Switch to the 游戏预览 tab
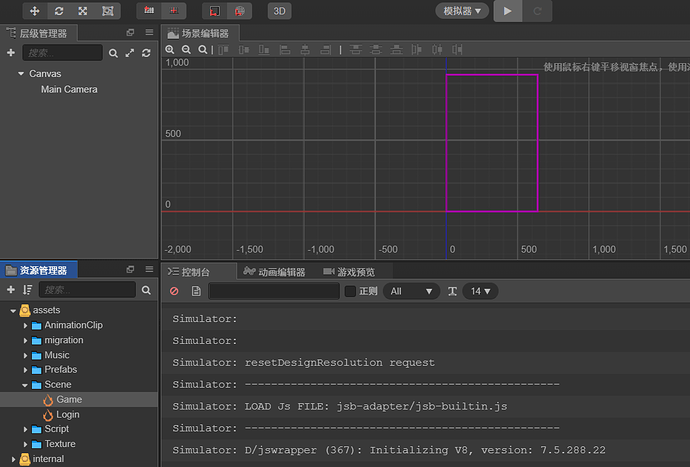Viewport: 690px width, 467px height. click(349, 272)
